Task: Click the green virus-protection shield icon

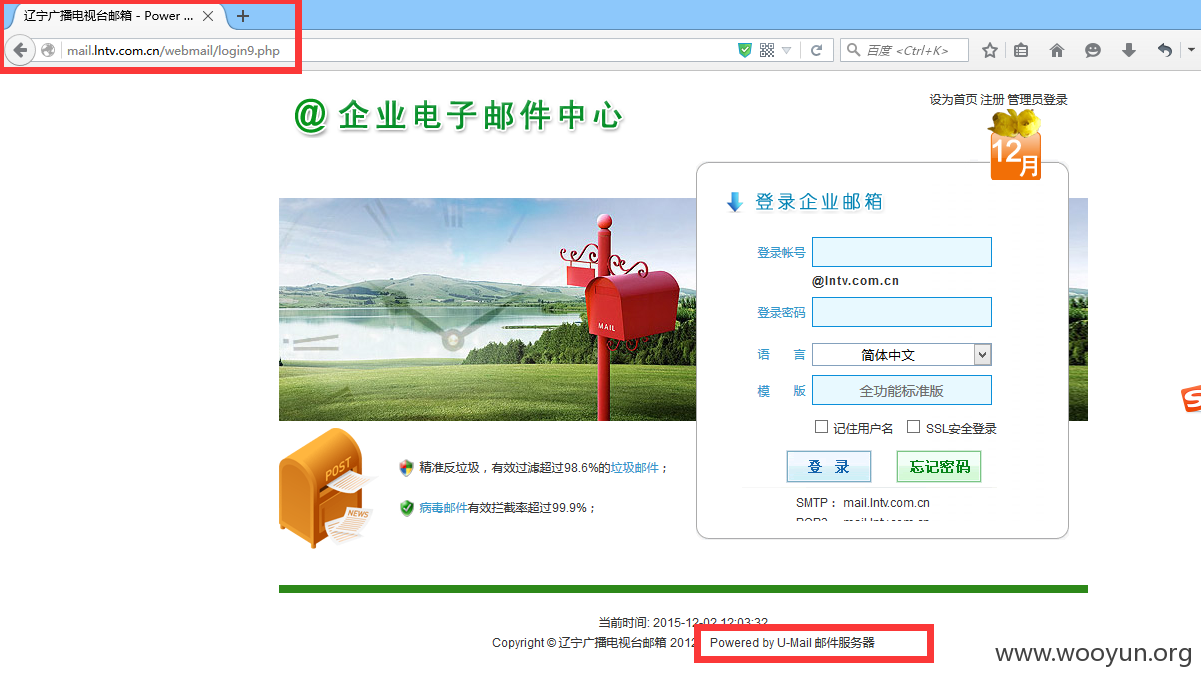Action: click(406, 508)
